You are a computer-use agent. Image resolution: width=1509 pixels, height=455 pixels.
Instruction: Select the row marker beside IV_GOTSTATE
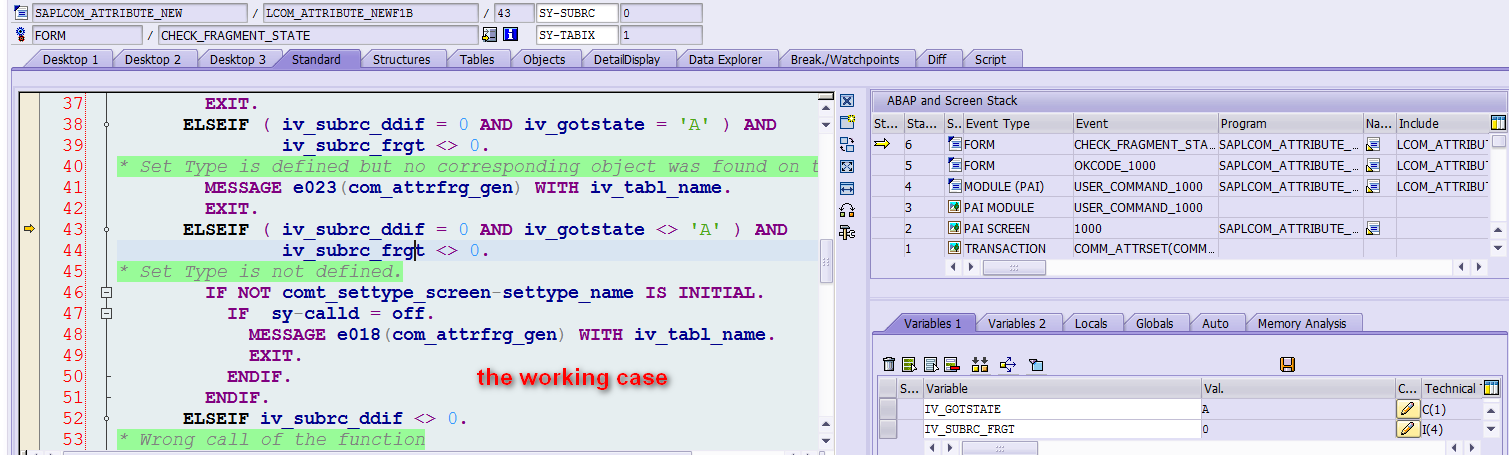(888, 409)
